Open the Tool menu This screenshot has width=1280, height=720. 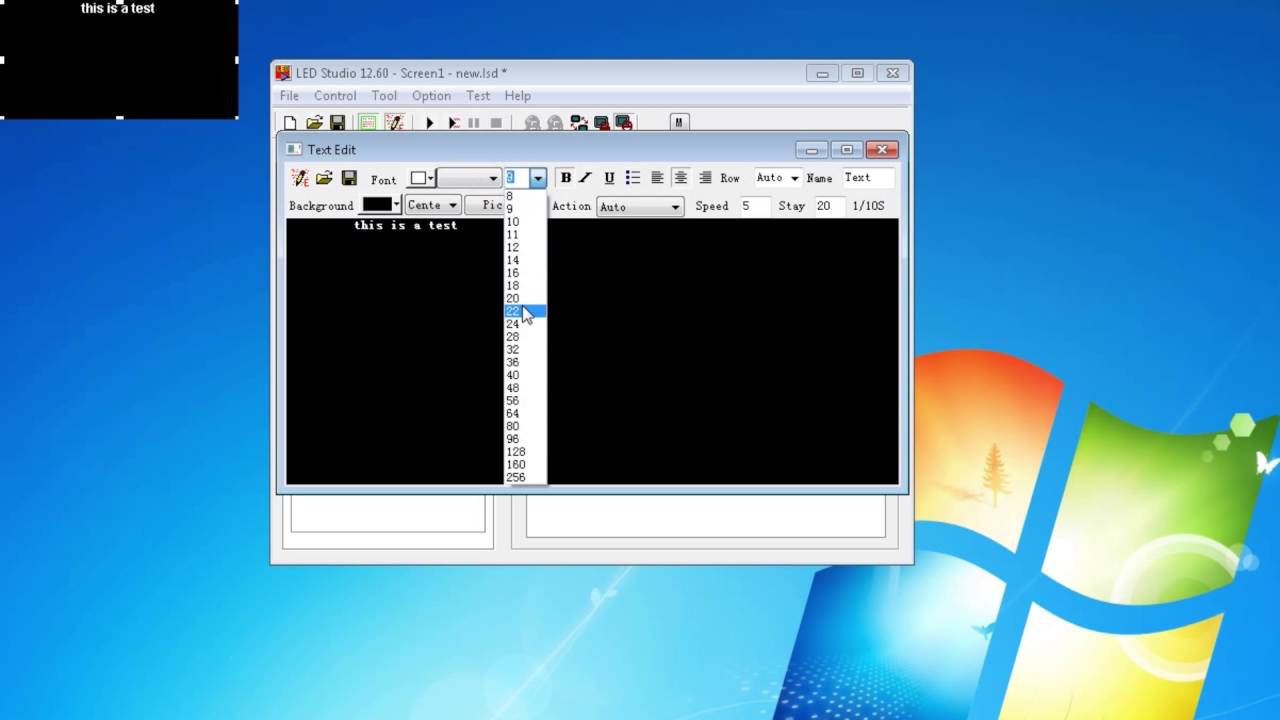[x=384, y=96]
